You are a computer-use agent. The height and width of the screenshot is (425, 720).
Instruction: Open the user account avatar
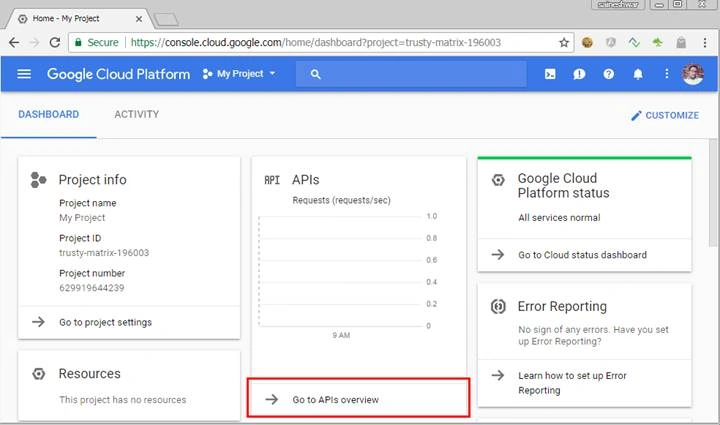(x=693, y=74)
